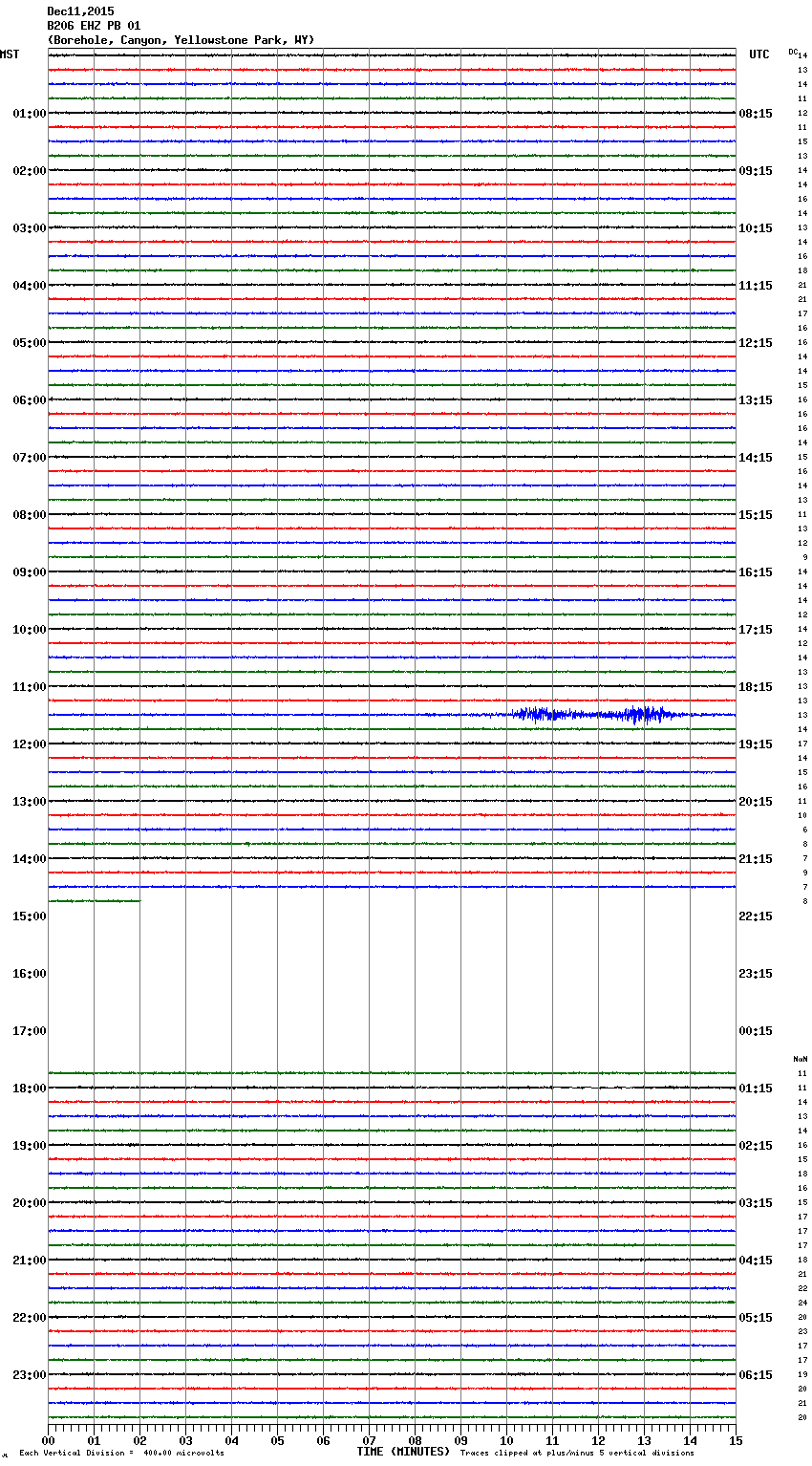Viewport: 812px width, 1466px height.
Task: Select the 22:00 MST time label
Action: [29, 1318]
